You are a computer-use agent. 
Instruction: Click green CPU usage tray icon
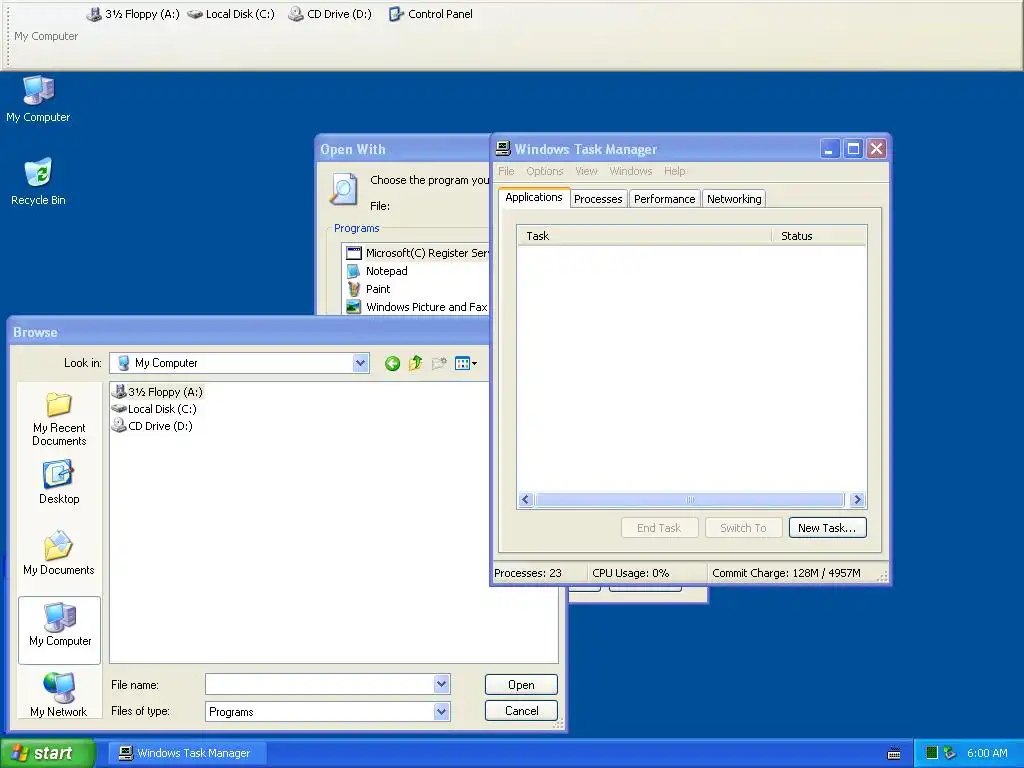(x=932, y=753)
